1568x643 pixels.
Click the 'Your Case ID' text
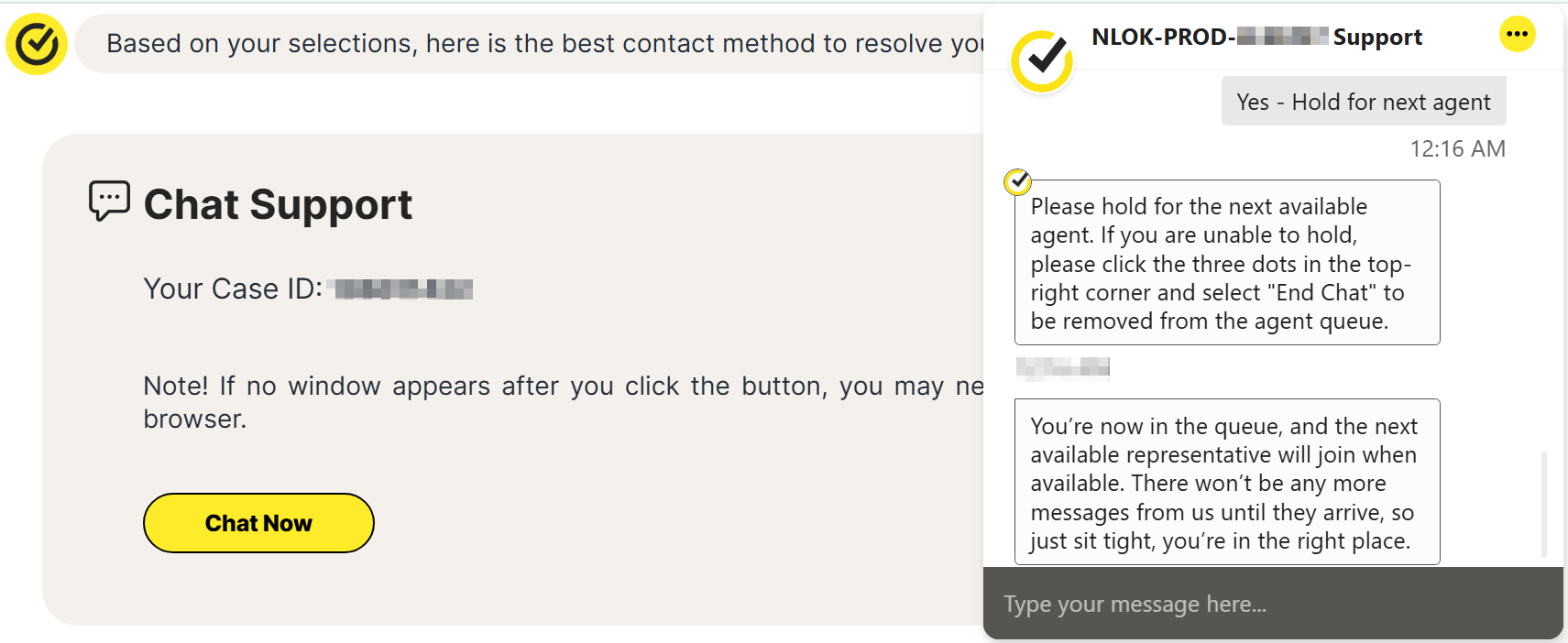233,289
